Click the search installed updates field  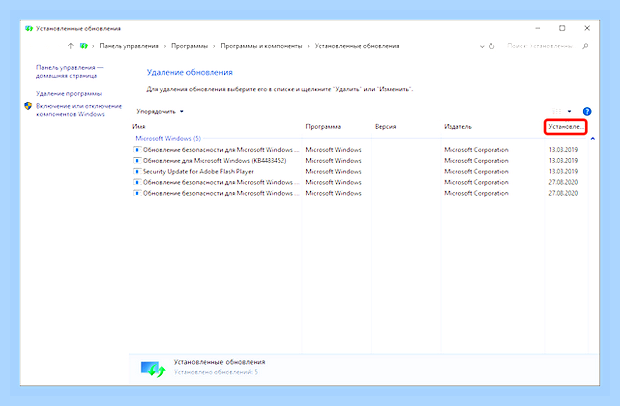point(539,46)
